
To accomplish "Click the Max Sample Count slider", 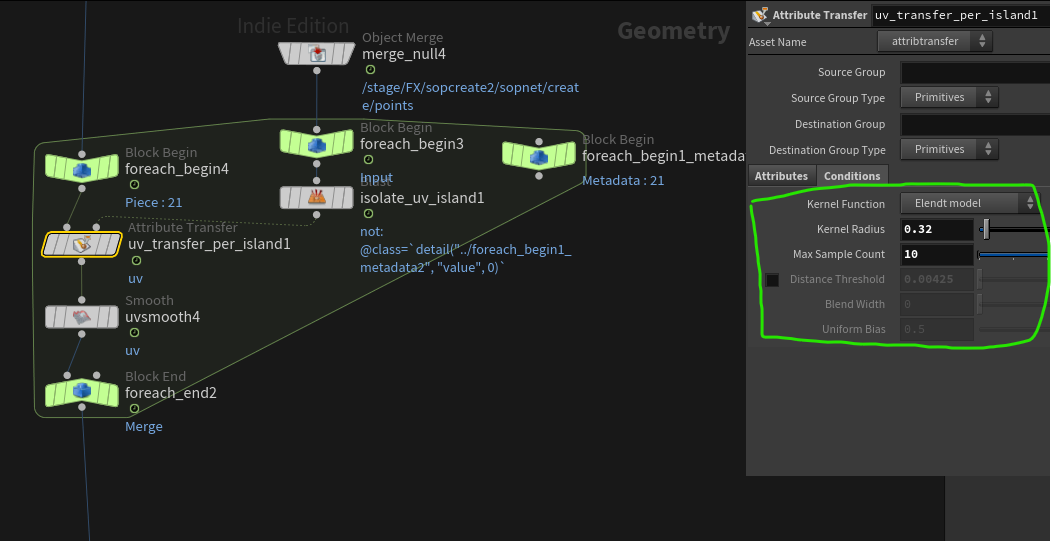I will click(x=1012, y=255).
